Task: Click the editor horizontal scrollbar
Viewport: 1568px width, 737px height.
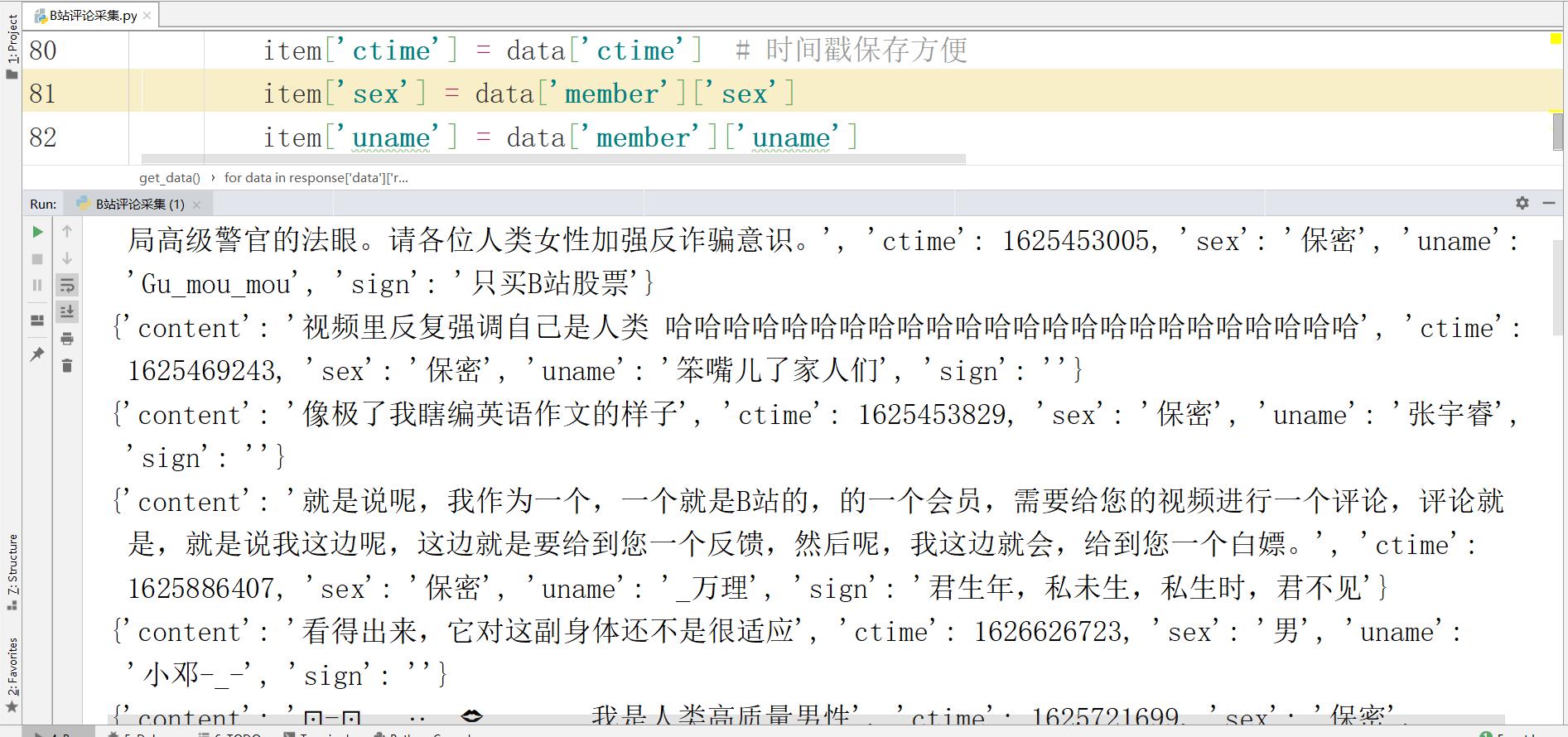Action: tap(553, 158)
